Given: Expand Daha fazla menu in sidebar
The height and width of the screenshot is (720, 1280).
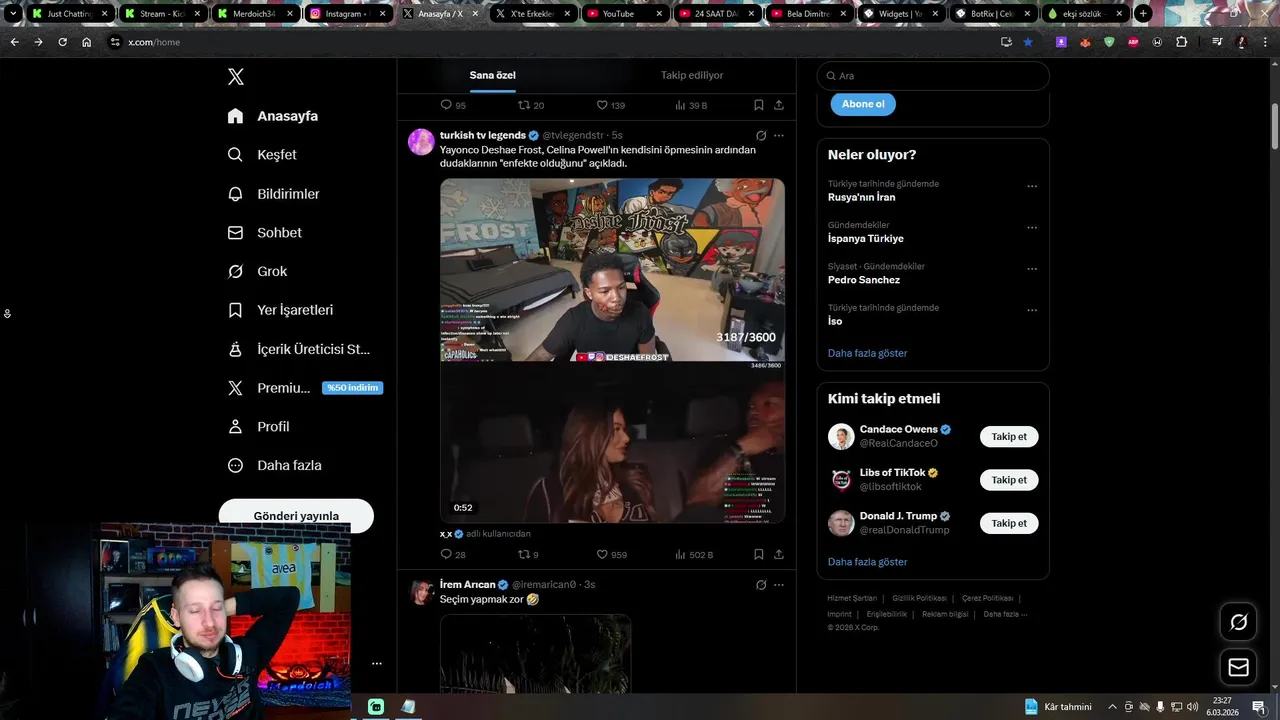Looking at the screenshot, I should [x=274, y=465].
